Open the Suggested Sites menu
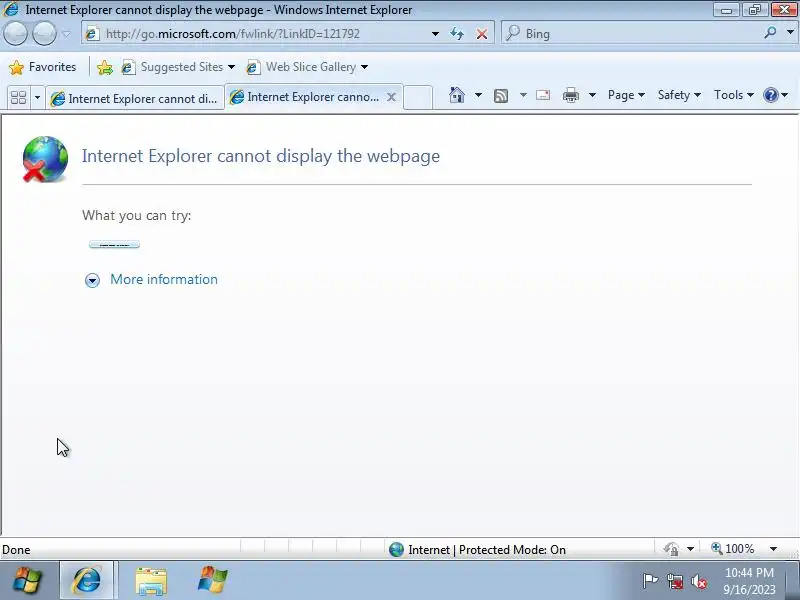The width and height of the screenshot is (800, 600). [x=179, y=67]
